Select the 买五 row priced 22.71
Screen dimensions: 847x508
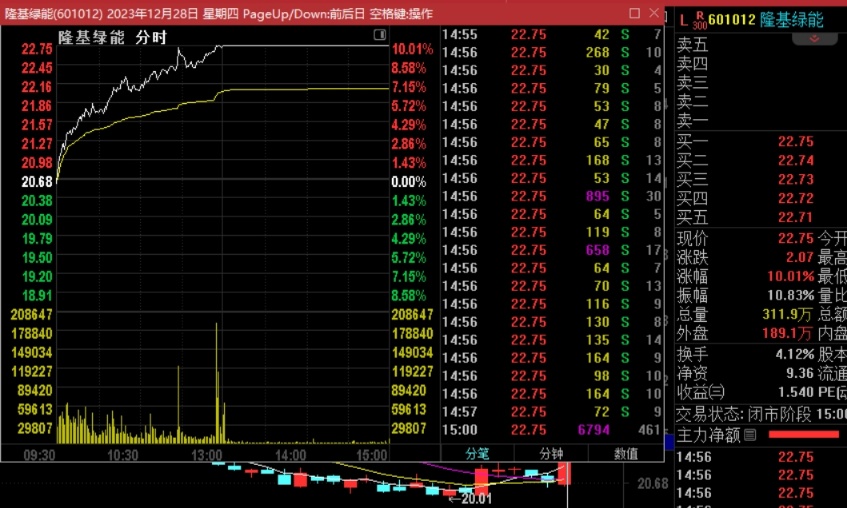tap(761, 217)
